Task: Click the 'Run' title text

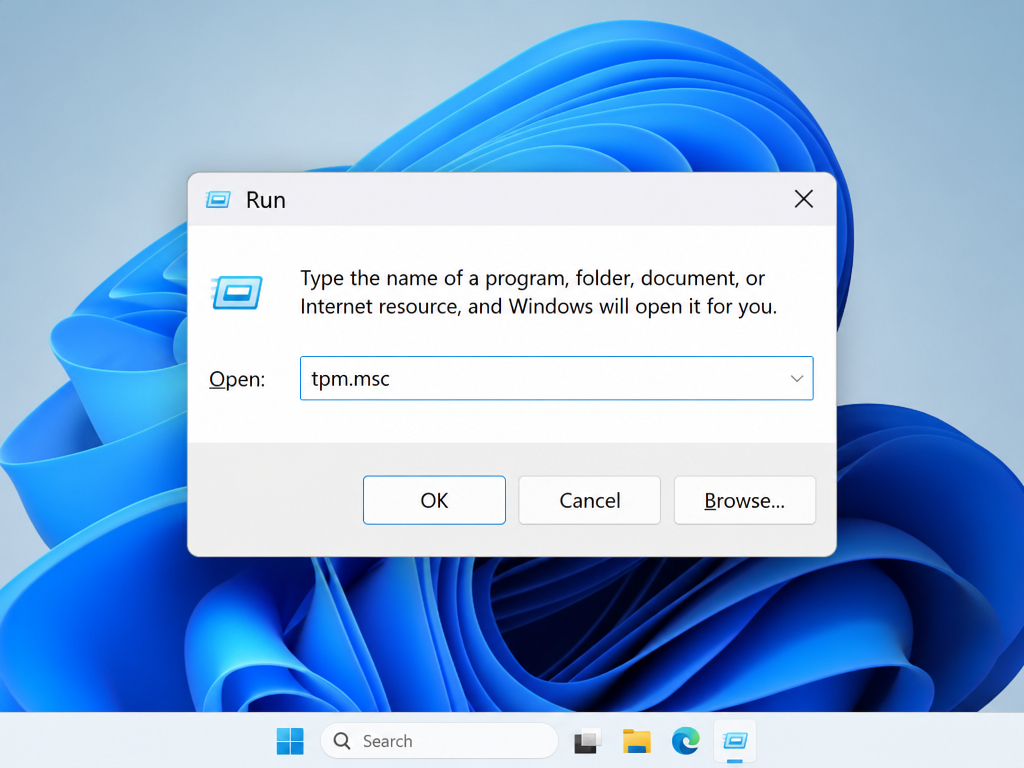Action: pyautogui.click(x=266, y=200)
